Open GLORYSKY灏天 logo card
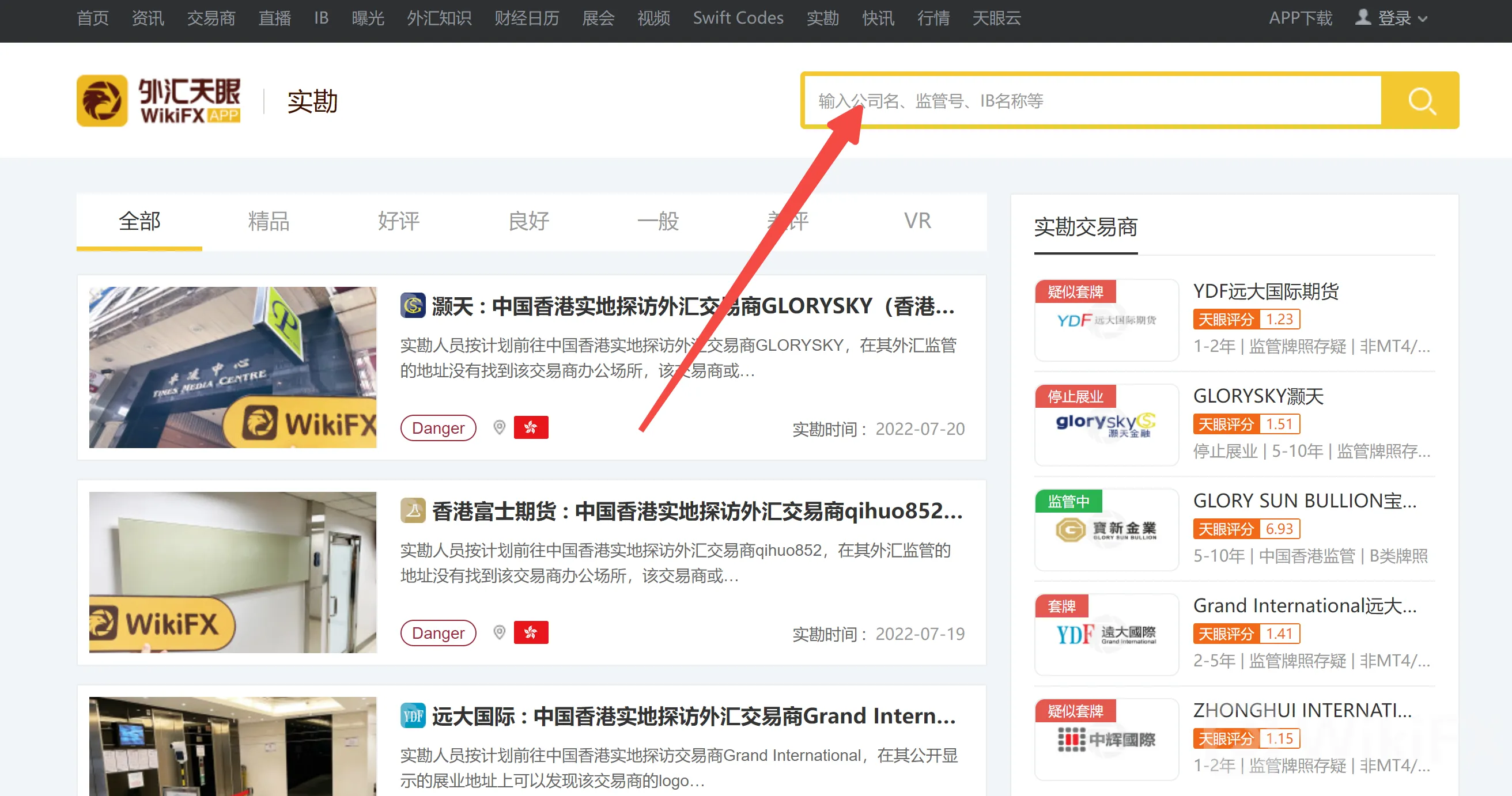Screen dimensions: 1512x796 [1106, 424]
